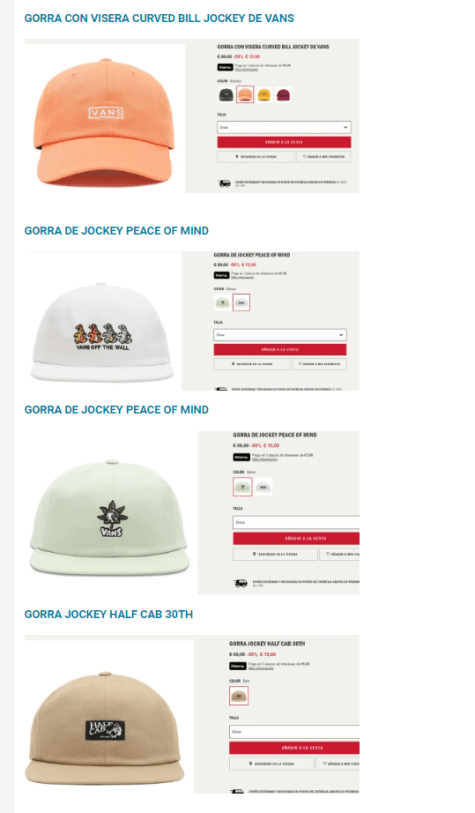
Task: Select the burgundy cap color swatch
Action: click(x=283, y=95)
